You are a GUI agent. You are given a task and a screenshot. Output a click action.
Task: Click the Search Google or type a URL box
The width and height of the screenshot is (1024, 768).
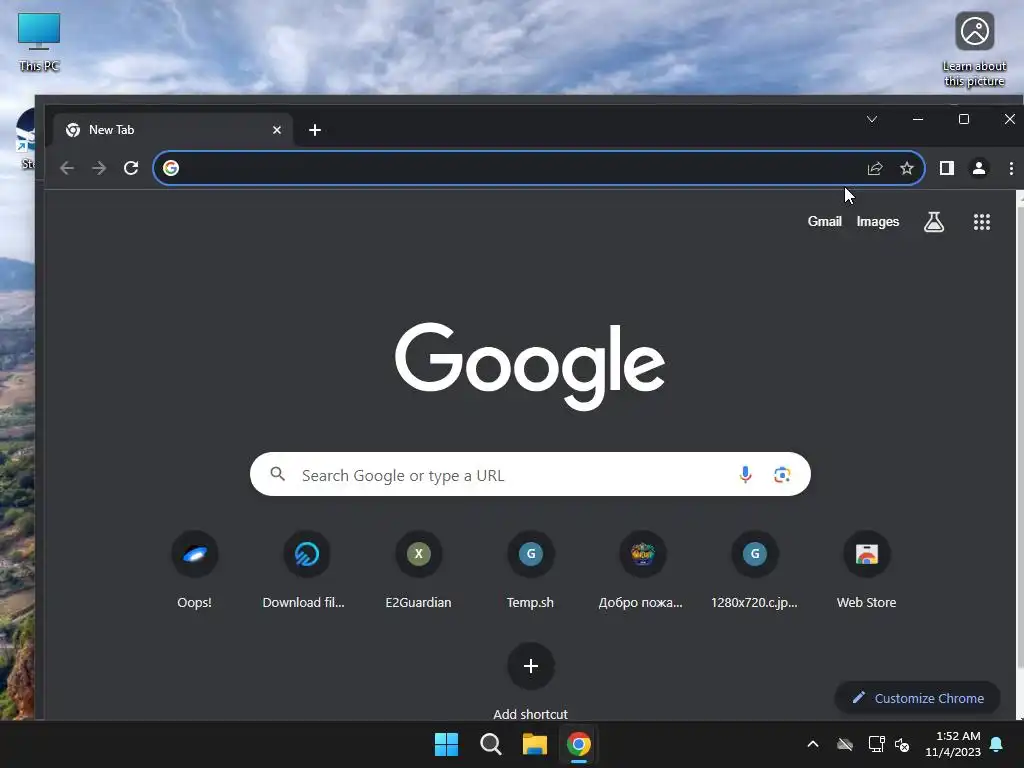530,475
